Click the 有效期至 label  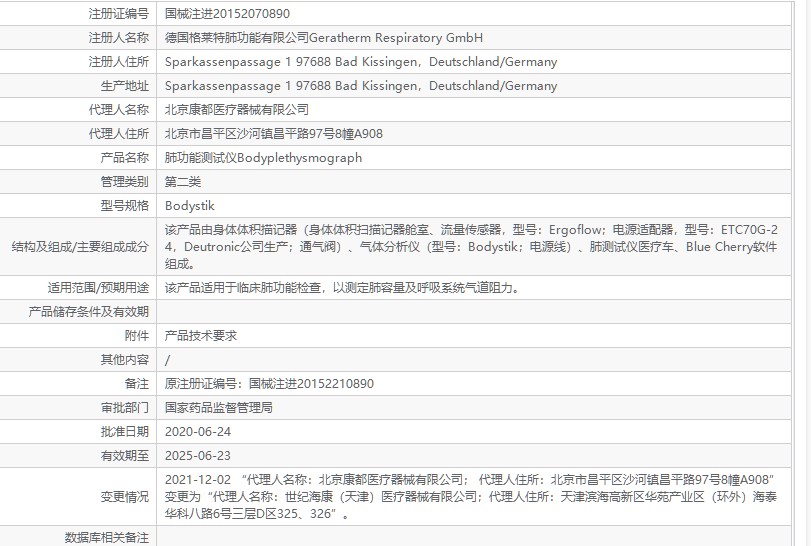click(x=125, y=456)
